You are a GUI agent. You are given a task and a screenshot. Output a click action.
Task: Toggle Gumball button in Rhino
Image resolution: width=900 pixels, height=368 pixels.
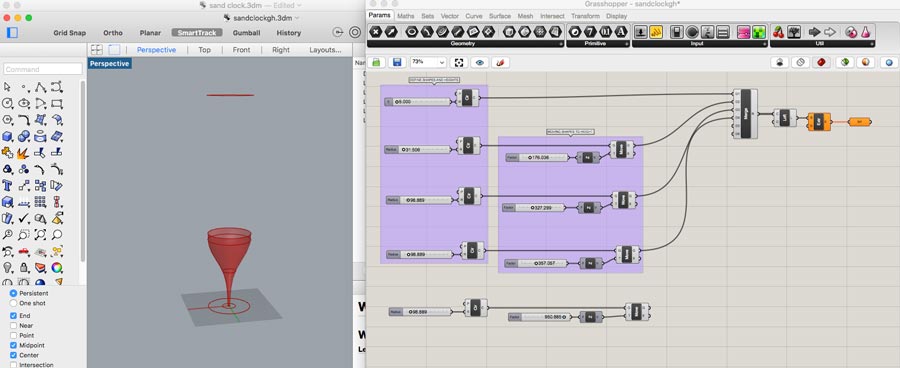click(247, 33)
